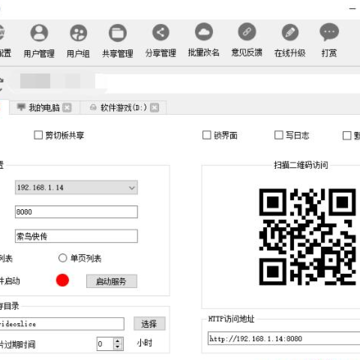The width and height of the screenshot is (360, 360).
Task: Open the 意见反馈 feedback link icon
Action: tap(247, 32)
